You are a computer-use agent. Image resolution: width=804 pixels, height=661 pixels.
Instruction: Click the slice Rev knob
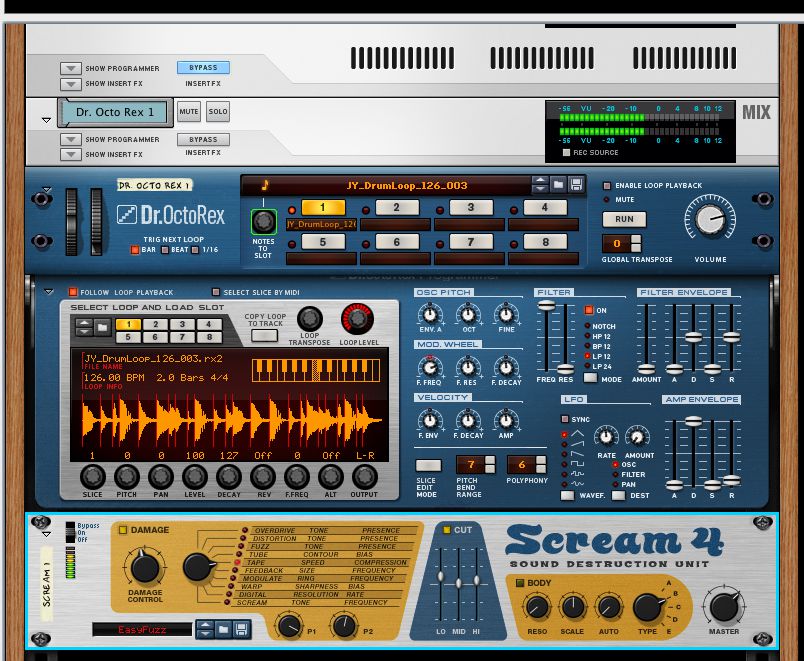263,477
